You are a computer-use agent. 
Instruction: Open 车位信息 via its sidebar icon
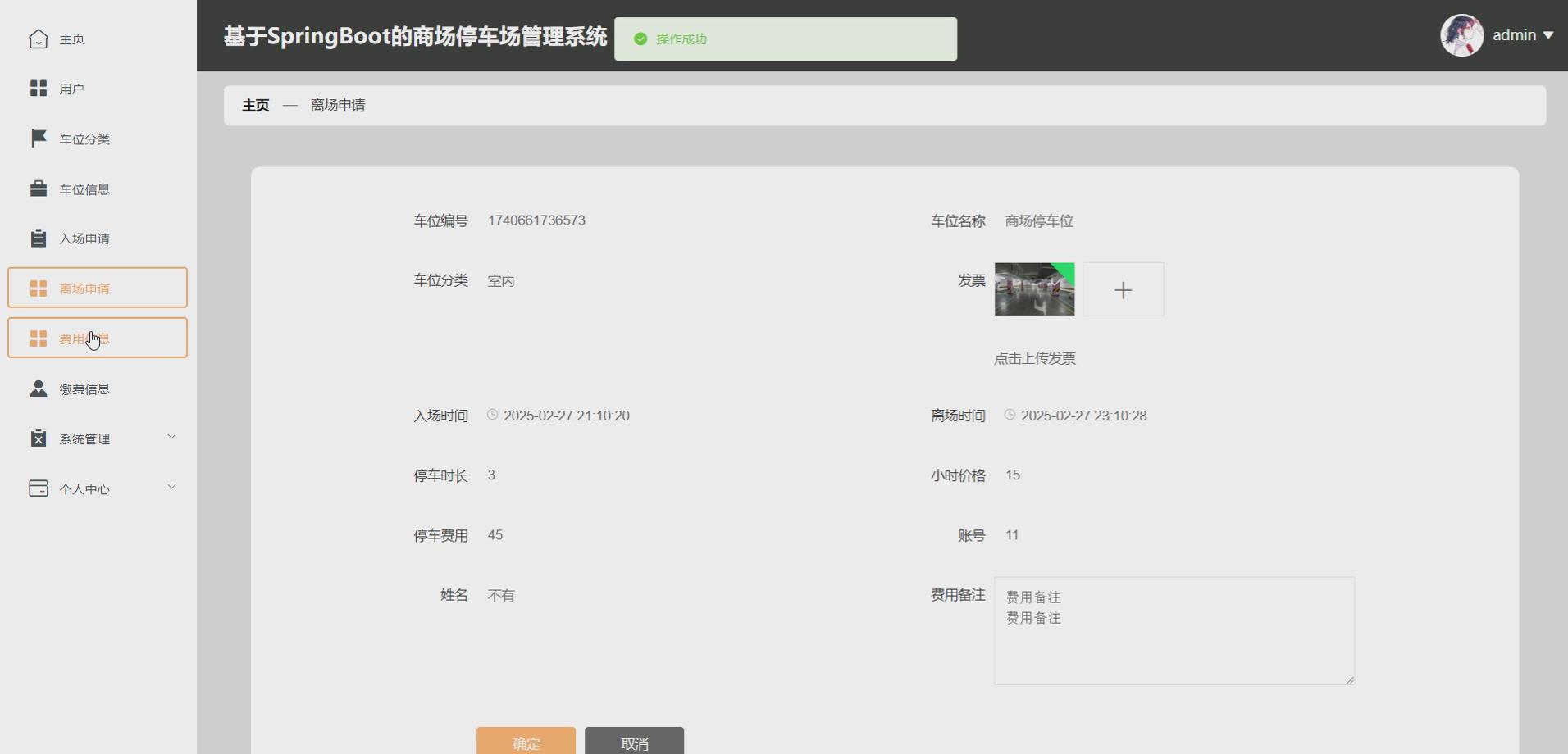tap(38, 188)
